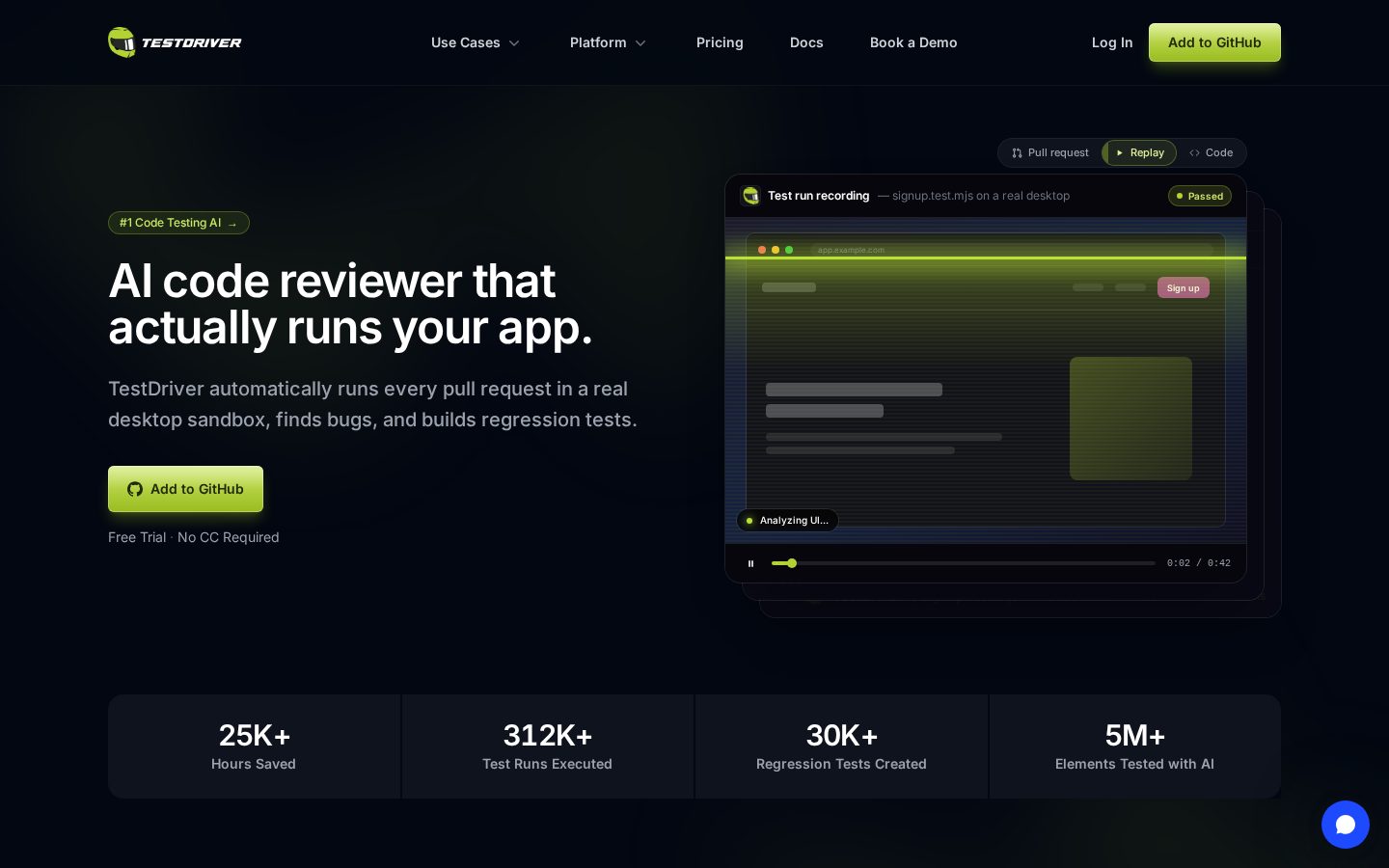Image resolution: width=1389 pixels, height=868 pixels.
Task: Go to the Pricing page
Action: pyautogui.click(x=720, y=42)
